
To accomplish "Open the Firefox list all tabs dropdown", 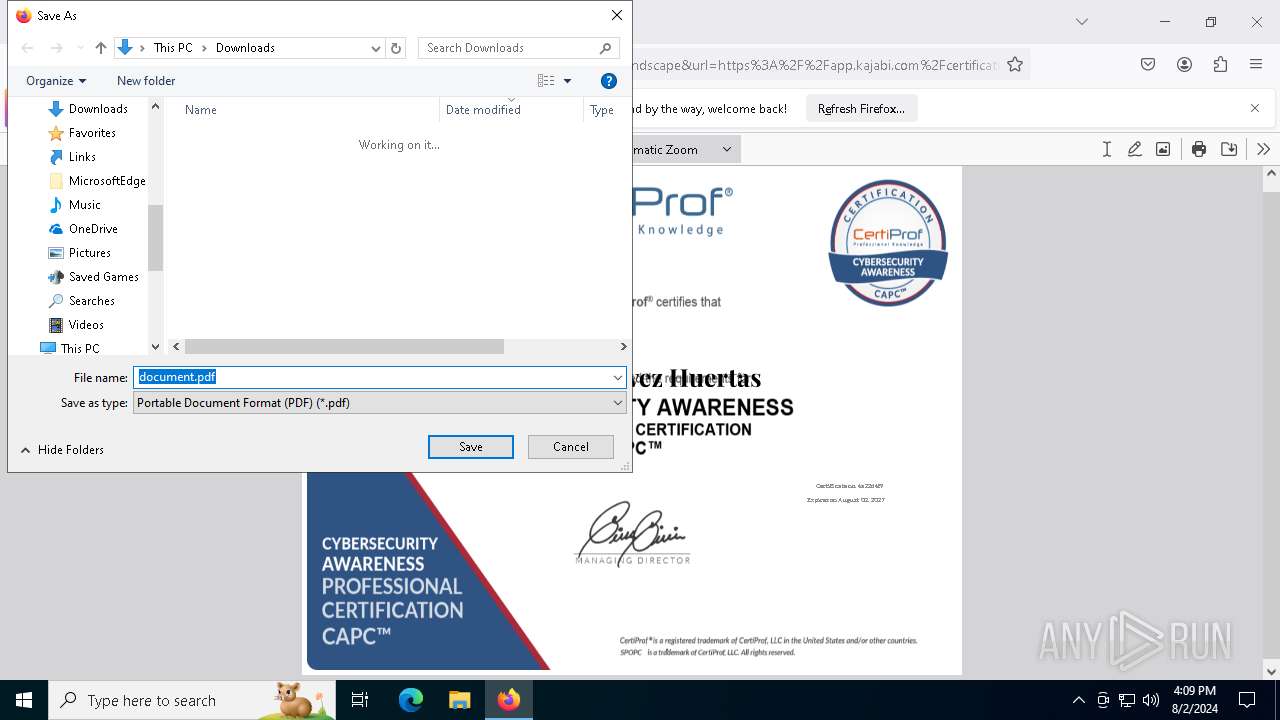I will pyautogui.click(x=1081, y=22).
